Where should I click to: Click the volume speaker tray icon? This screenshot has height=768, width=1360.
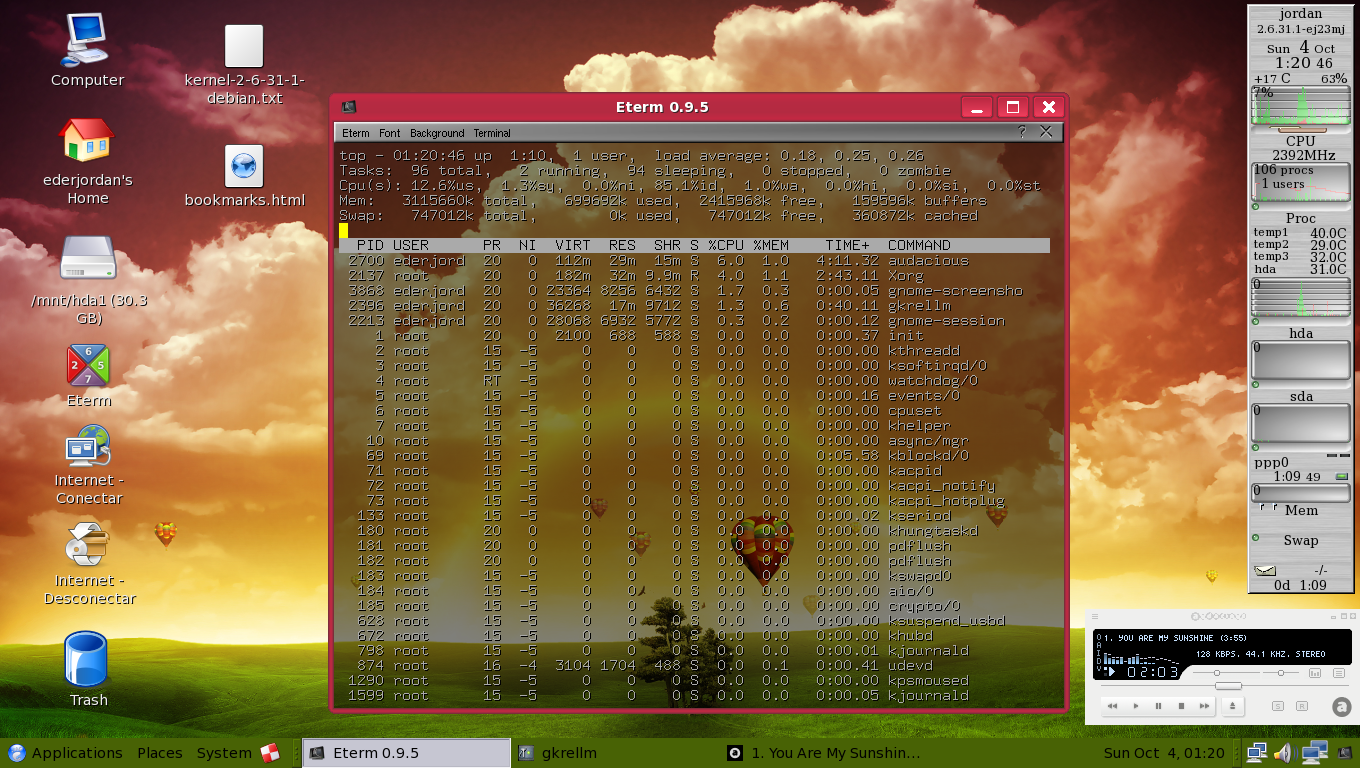[1284, 753]
